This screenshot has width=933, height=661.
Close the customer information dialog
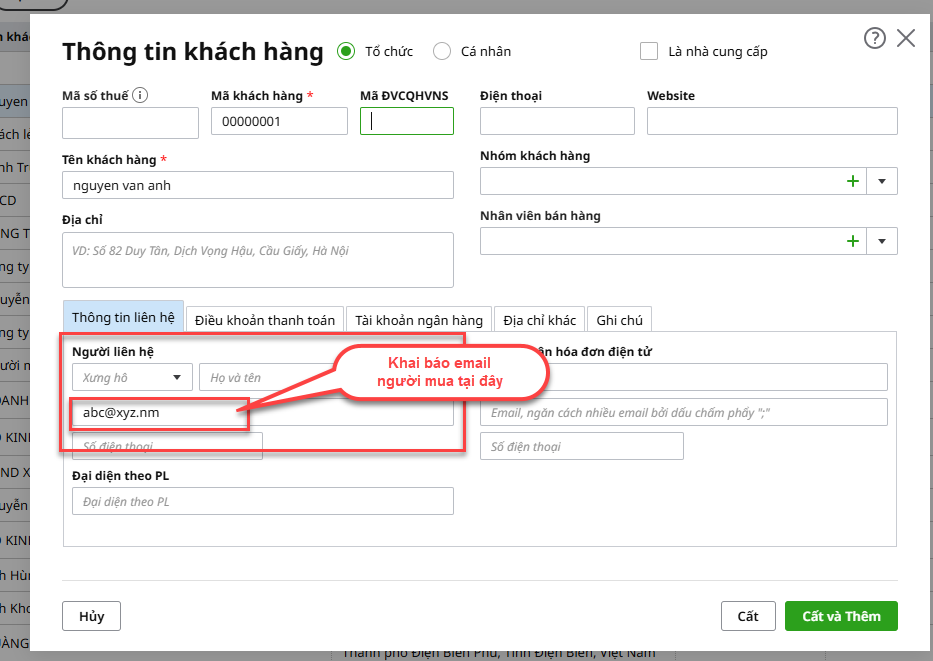tap(906, 39)
